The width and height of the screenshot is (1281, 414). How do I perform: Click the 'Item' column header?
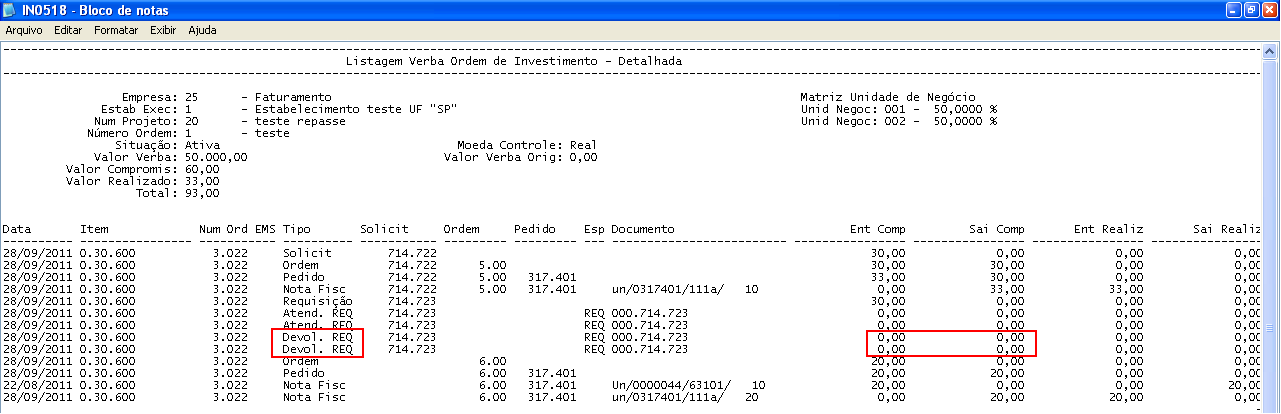(94, 230)
